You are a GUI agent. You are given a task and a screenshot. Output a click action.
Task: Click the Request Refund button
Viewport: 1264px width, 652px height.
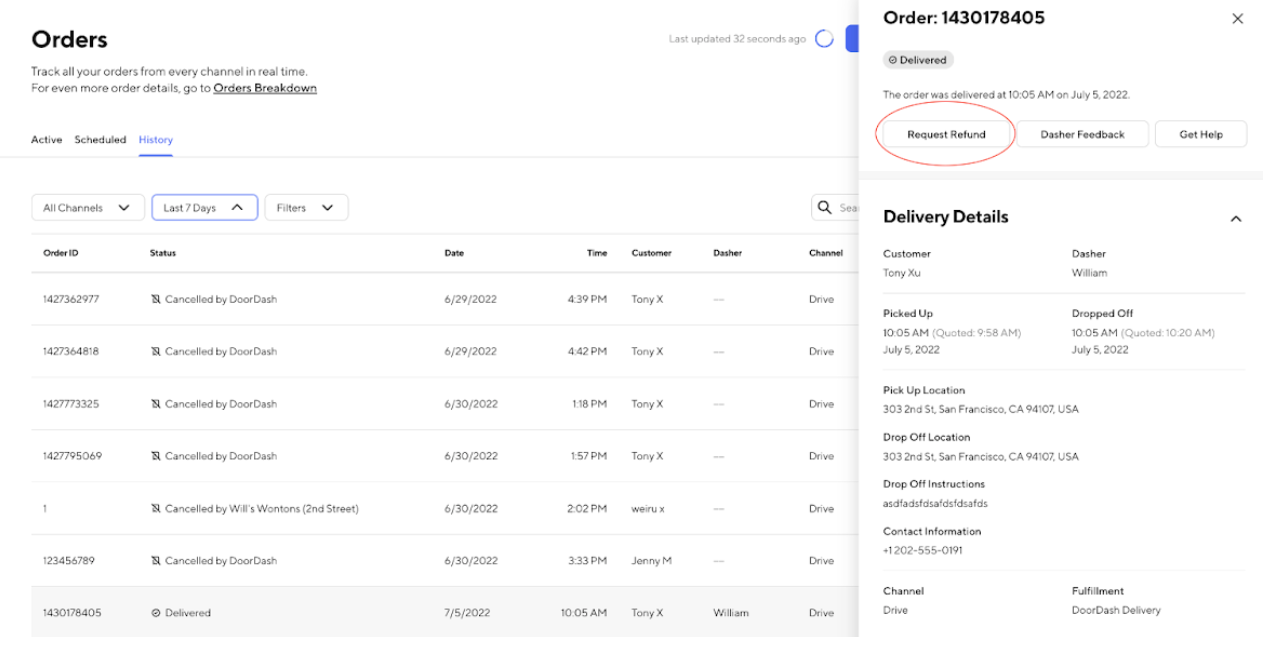(946, 134)
